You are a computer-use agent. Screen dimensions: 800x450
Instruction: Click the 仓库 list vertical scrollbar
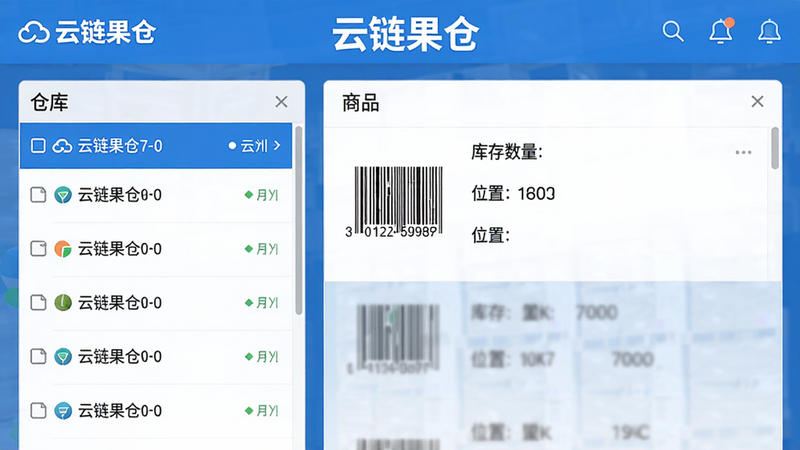[x=298, y=220]
